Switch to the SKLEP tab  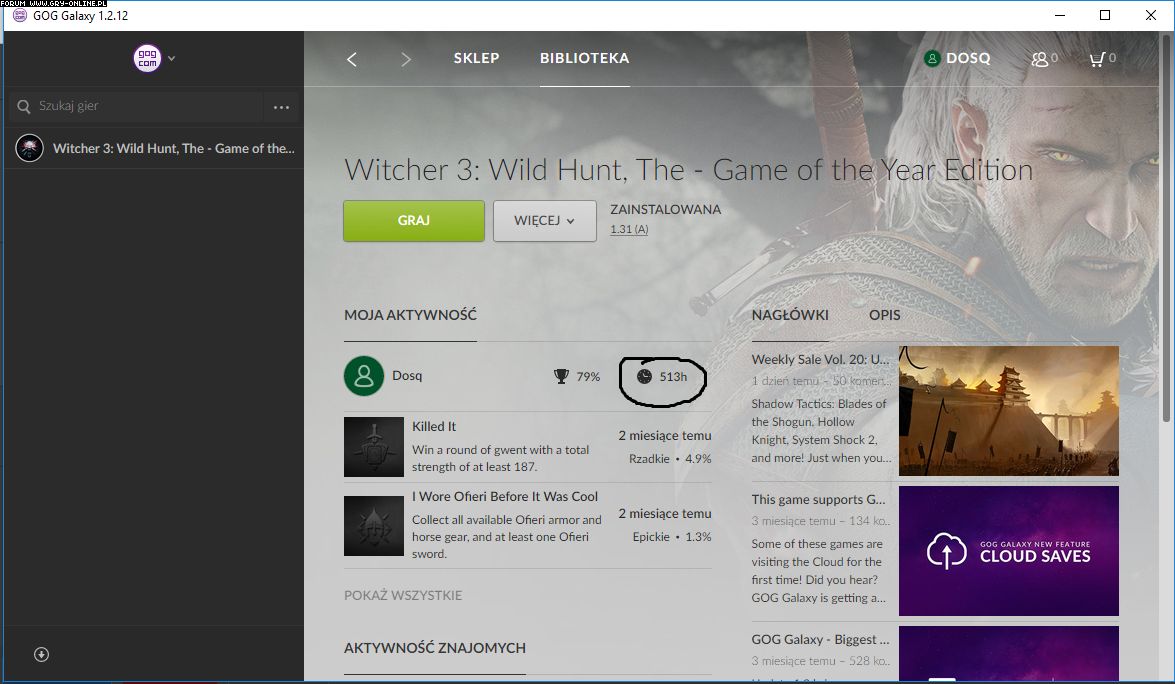476,58
